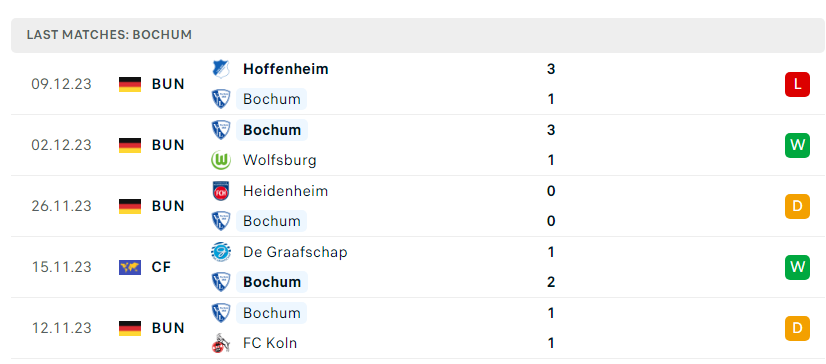
Task: Open the De Graafschap team link
Action: 295,252
